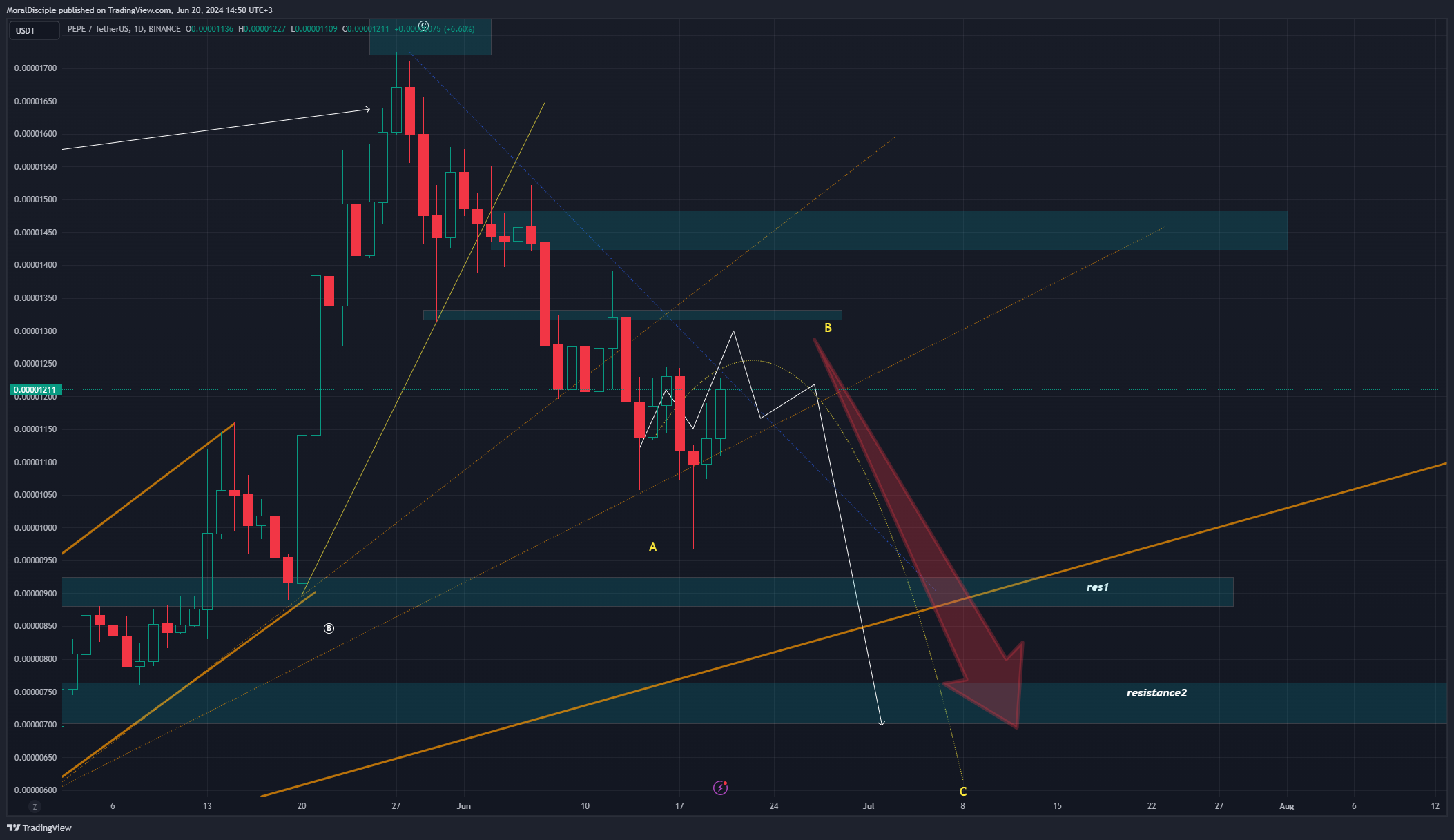Viewport: 1454px width, 840px height.
Task: Click the 'Aug' date axis label
Action: coord(1287,806)
